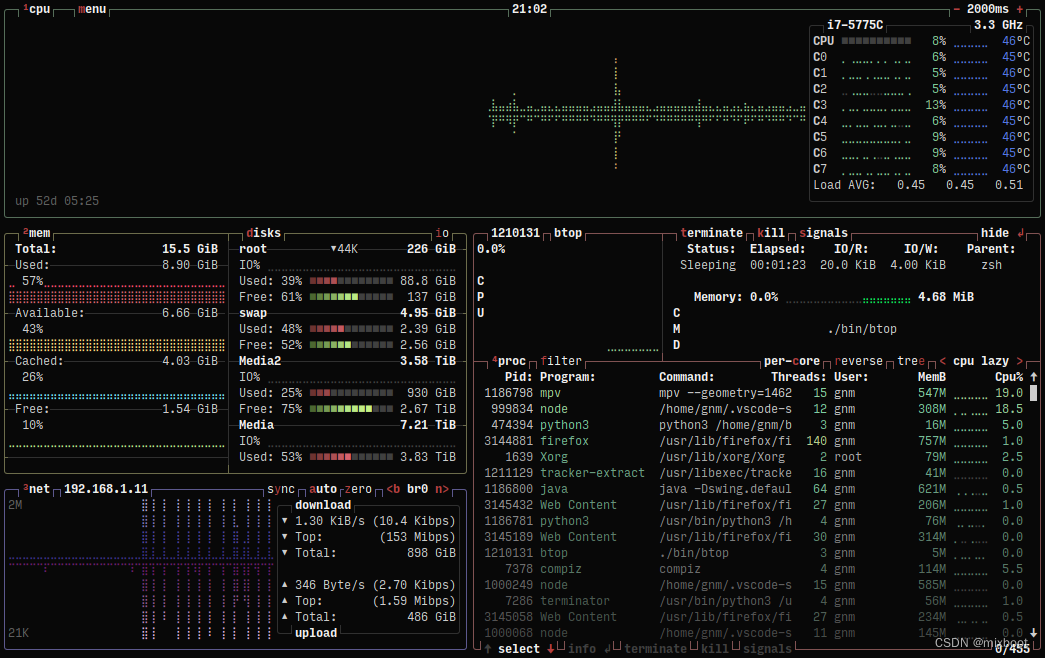Select the java process row

click(x=754, y=489)
